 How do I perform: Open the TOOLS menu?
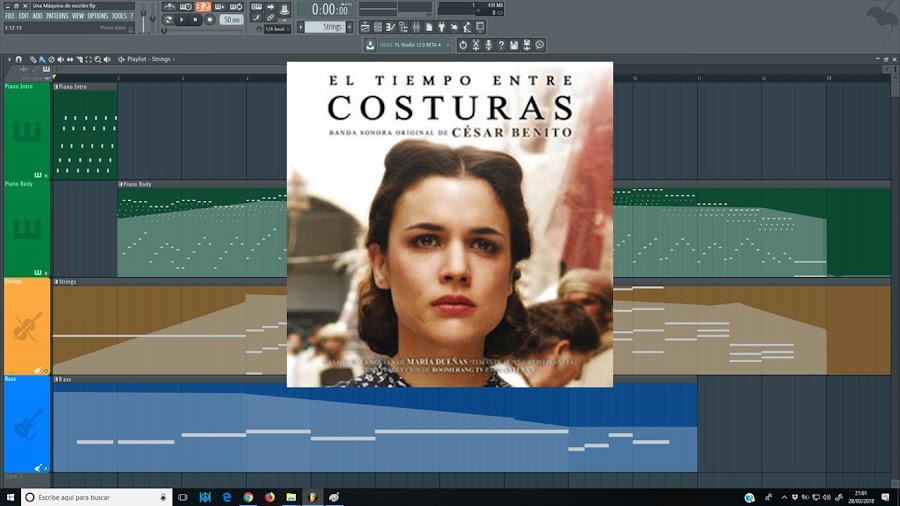(x=119, y=16)
